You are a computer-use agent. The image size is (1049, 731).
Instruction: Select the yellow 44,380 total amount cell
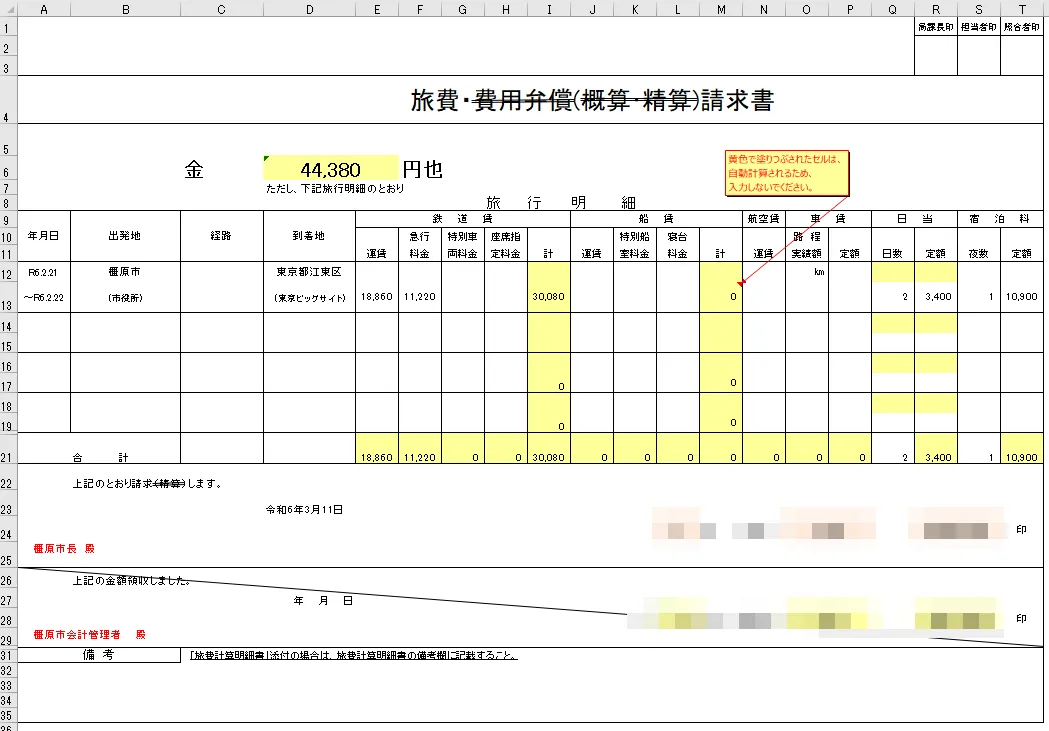(330, 169)
